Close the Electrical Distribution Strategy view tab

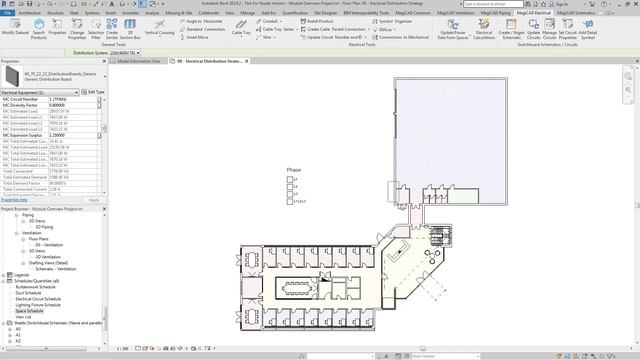[x=247, y=61]
